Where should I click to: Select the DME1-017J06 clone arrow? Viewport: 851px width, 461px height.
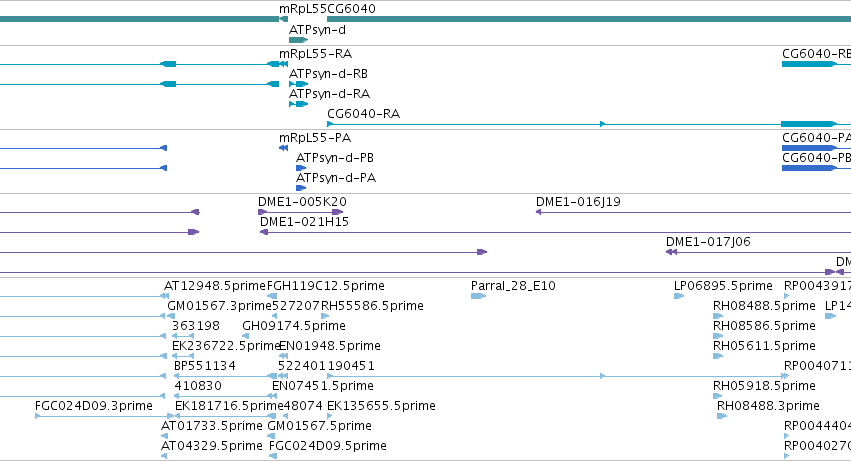pyautogui.click(x=671, y=252)
